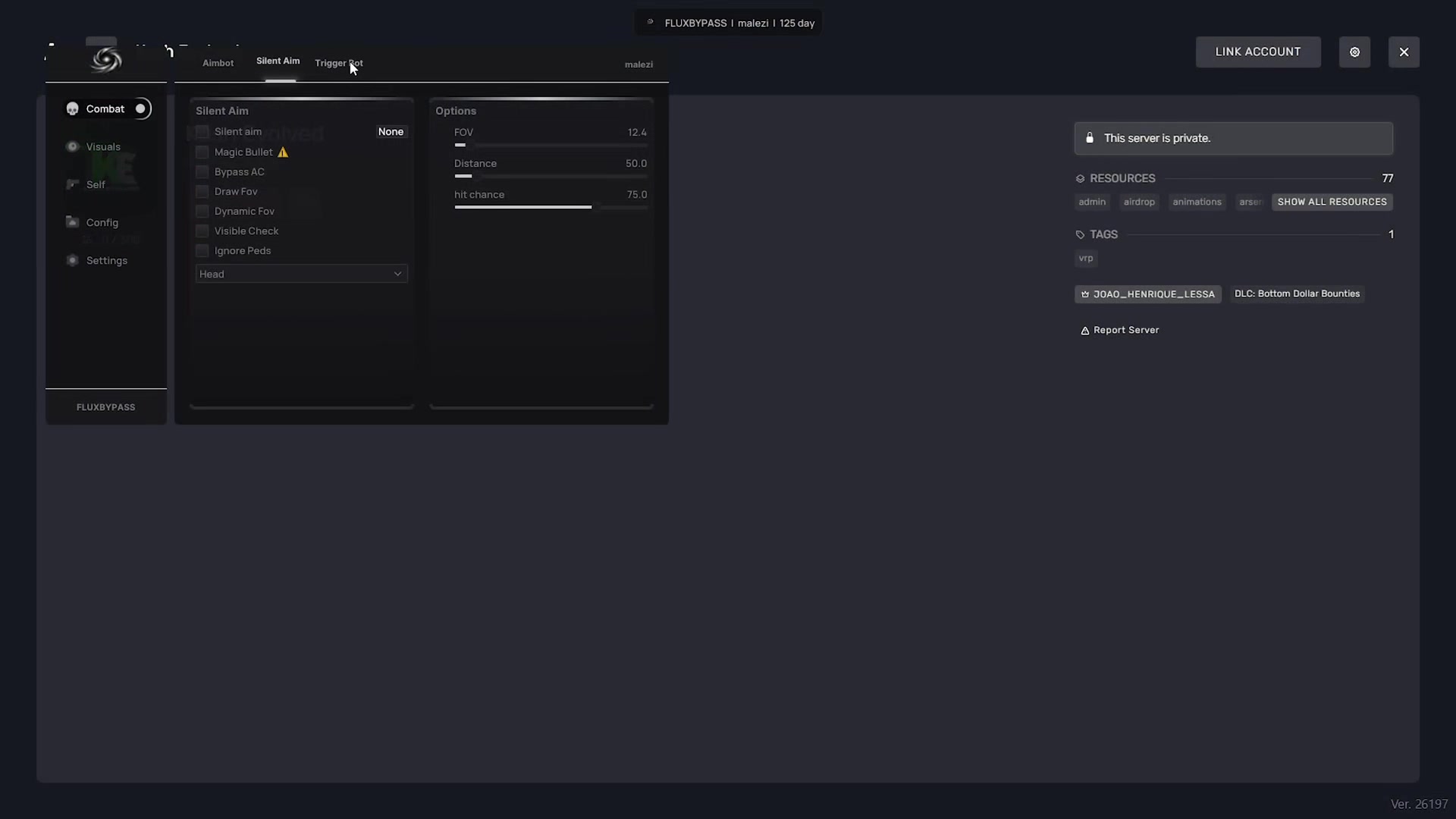This screenshot has height=819, width=1456.
Task: Enable the Draw Fov checkbox
Action: [202, 192]
